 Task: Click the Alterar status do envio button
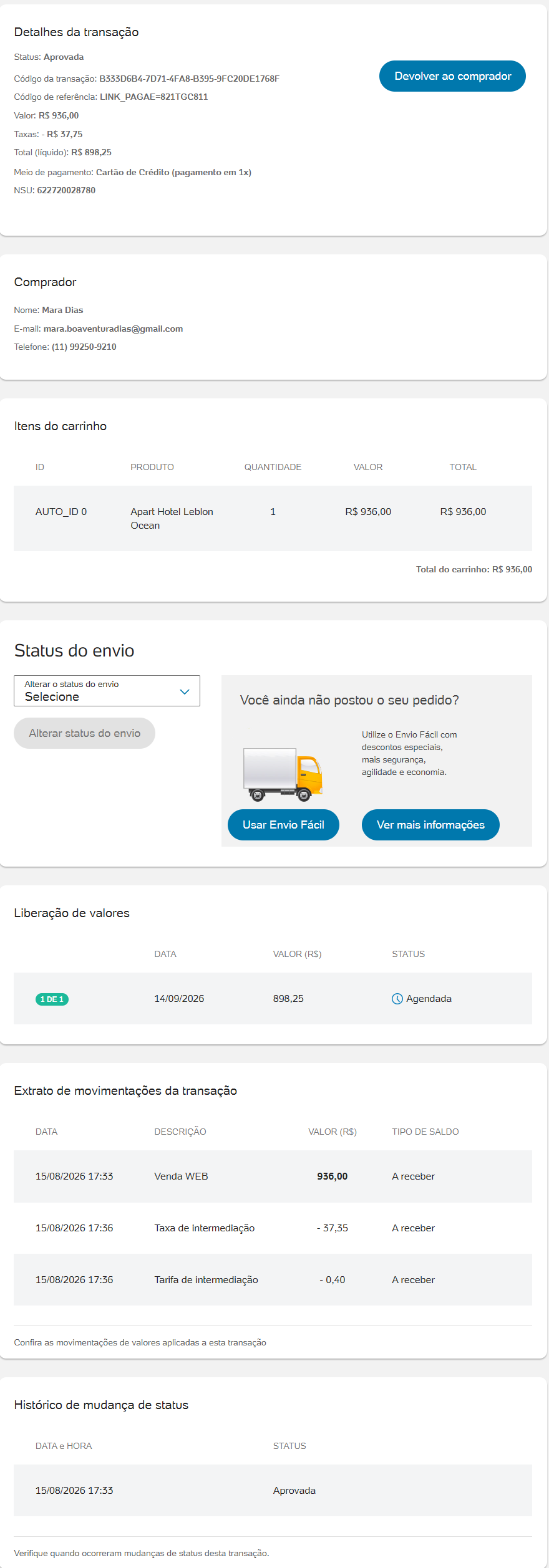(84, 733)
